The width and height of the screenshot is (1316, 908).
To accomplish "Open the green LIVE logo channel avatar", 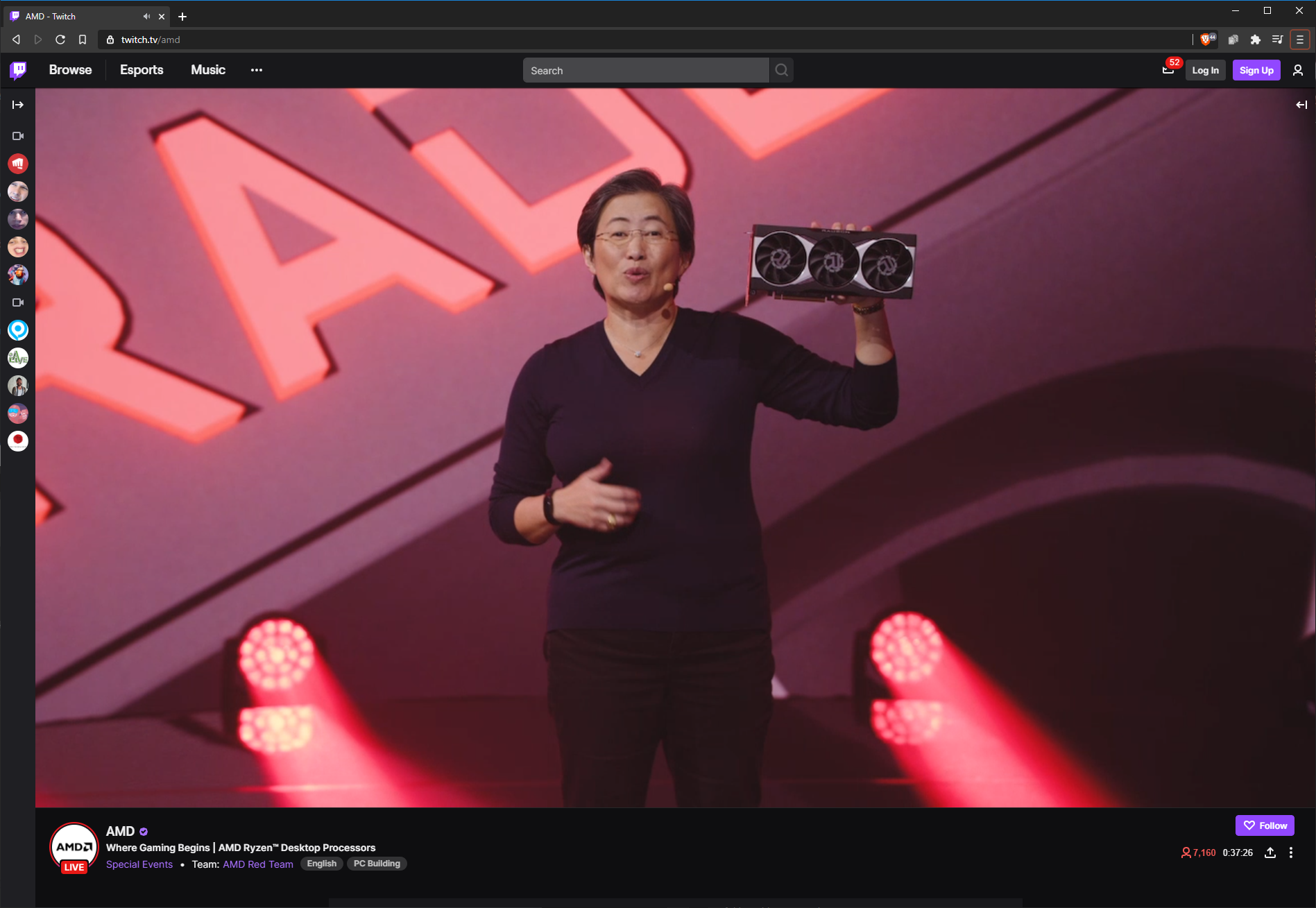I will click(18, 358).
